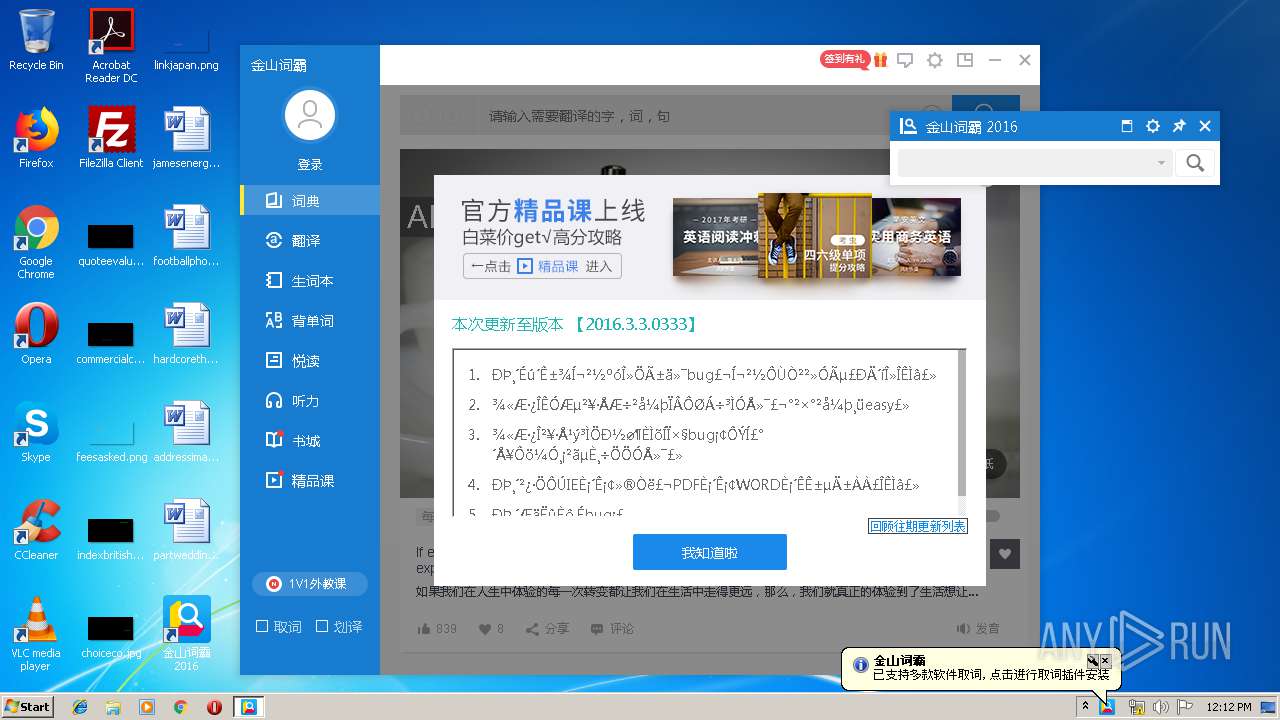Screen dimensions: 1280x720
Task: Open the 书城 bookstore section
Action: coord(310,441)
